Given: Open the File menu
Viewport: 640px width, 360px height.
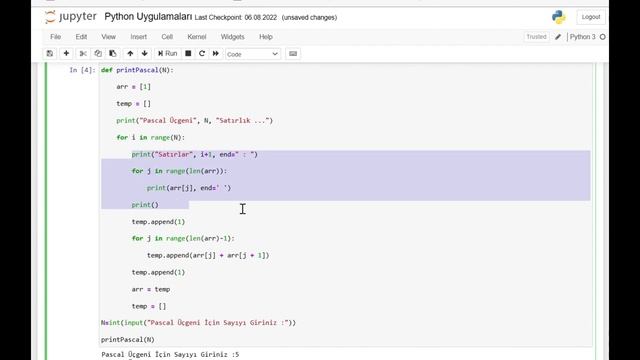Looking at the screenshot, I should [x=56, y=37].
